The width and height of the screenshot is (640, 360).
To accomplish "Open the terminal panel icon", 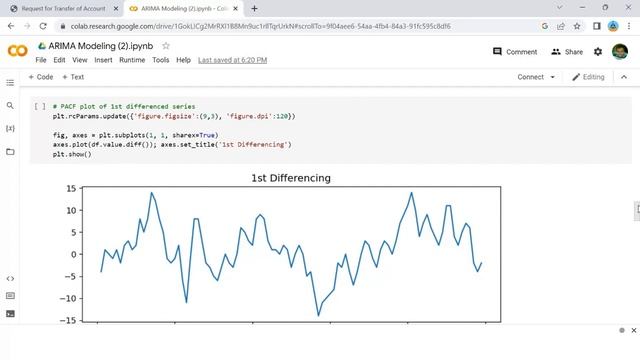I will point(10,313).
